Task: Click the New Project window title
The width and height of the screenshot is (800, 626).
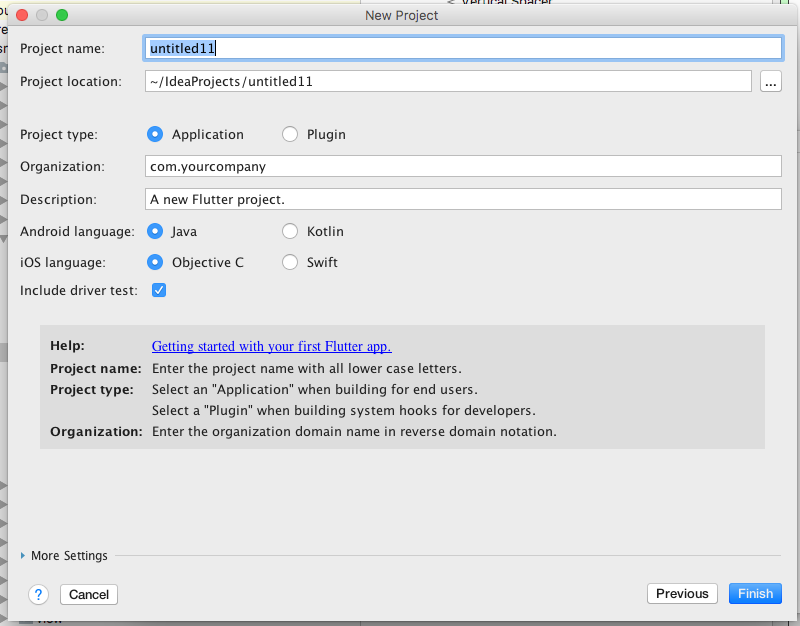Action: tap(402, 15)
